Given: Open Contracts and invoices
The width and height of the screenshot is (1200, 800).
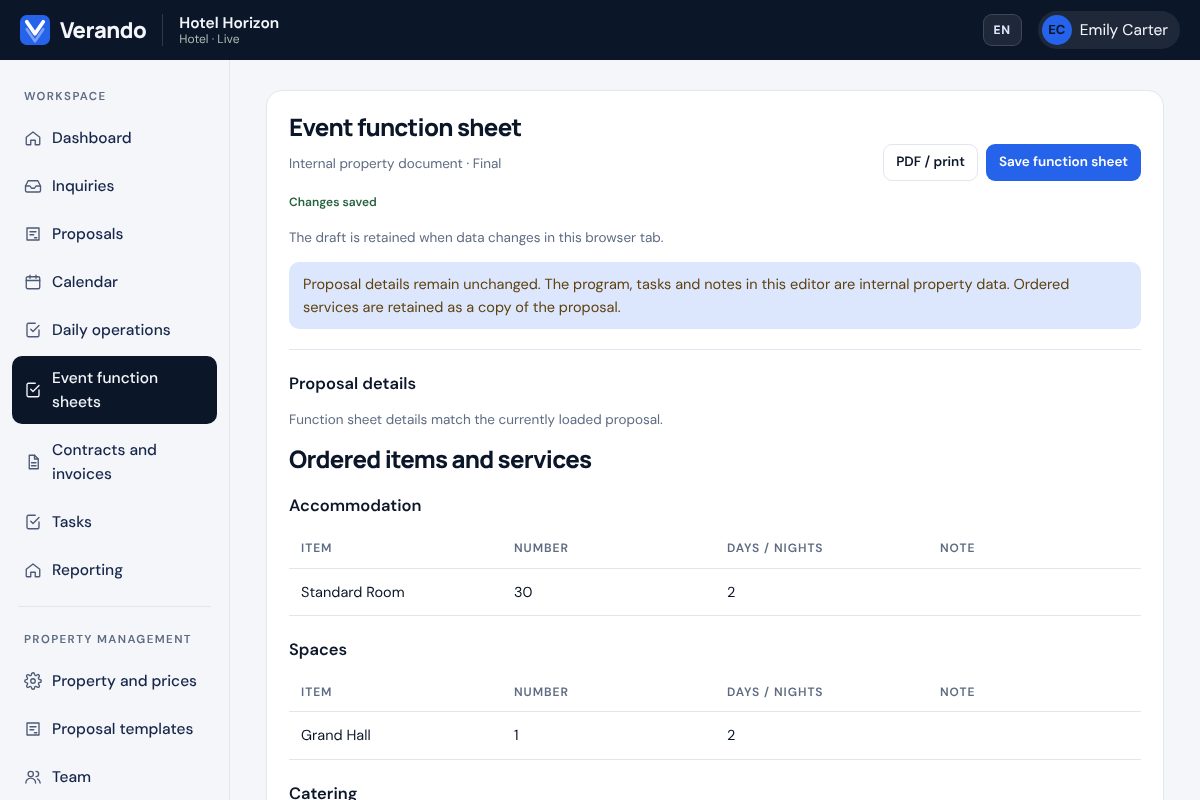Looking at the screenshot, I should click(114, 462).
